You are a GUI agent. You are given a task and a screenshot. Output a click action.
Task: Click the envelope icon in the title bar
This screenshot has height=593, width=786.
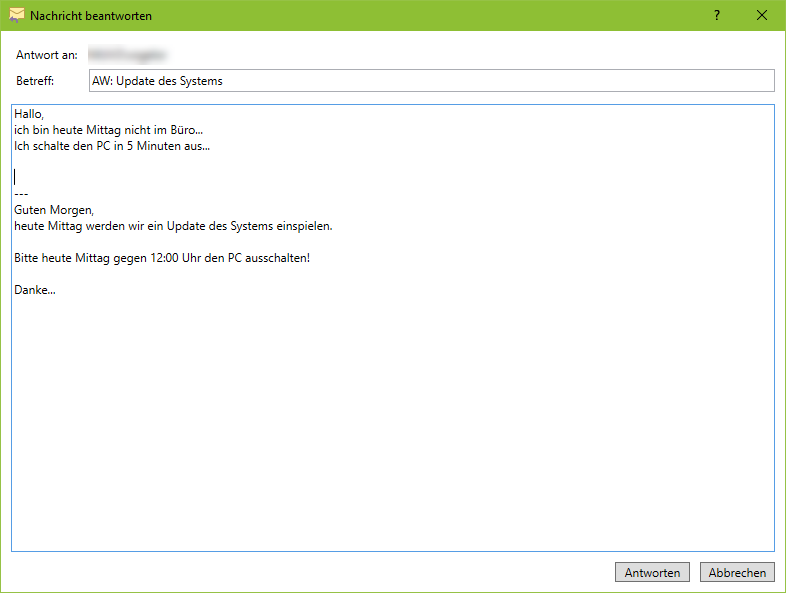pyautogui.click(x=17, y=16)
